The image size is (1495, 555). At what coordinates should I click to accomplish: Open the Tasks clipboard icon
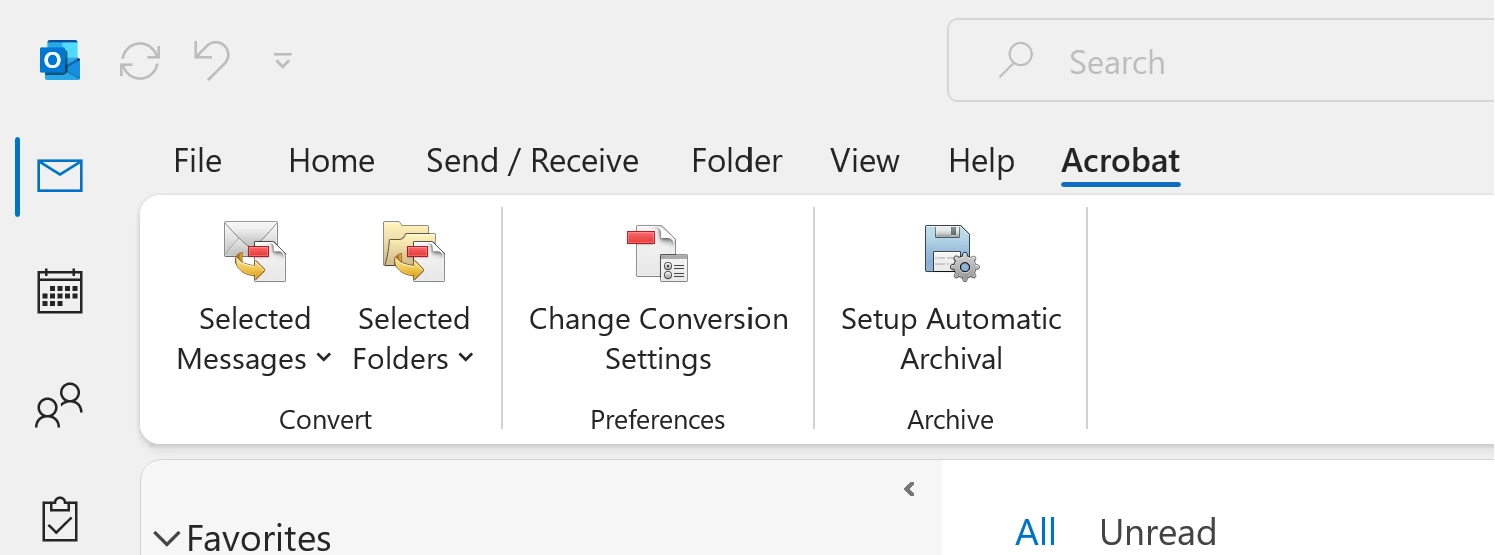(x=60, y=519)
